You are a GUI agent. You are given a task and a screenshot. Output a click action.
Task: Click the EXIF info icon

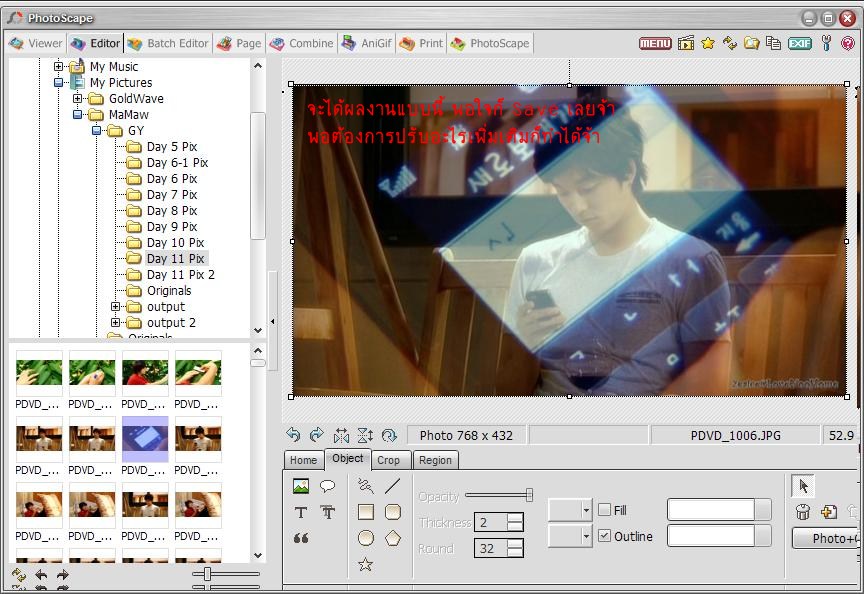tap(800, 43)
